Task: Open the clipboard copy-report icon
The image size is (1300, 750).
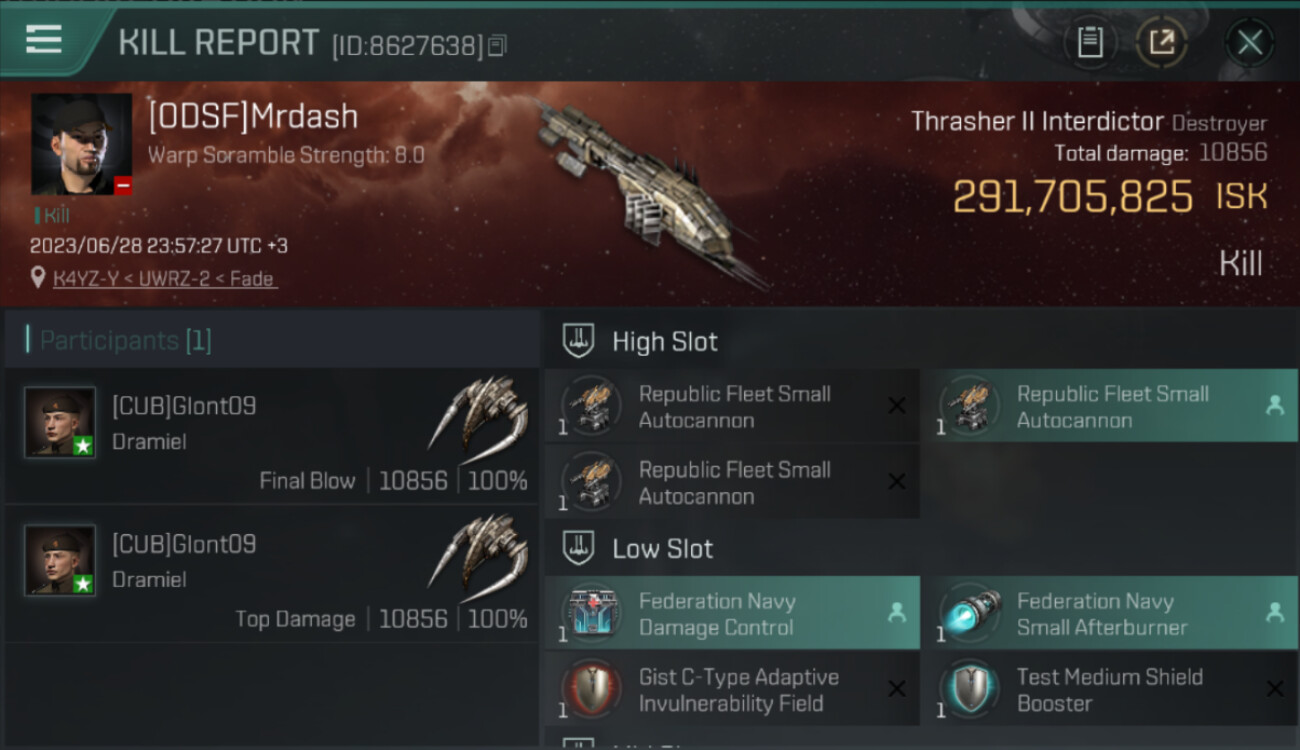Action: [1090, 42]
